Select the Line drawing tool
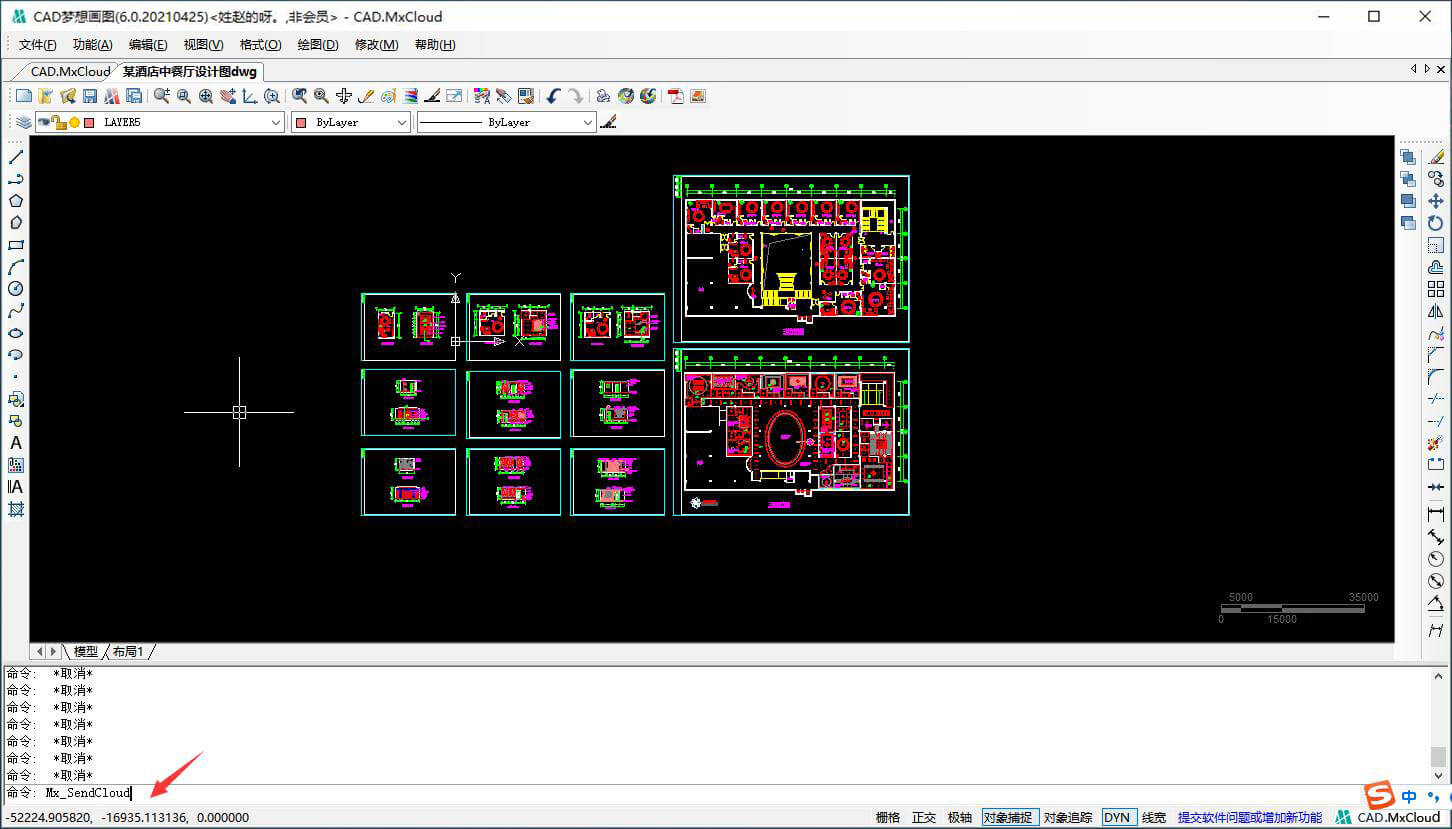 point(15,157)
